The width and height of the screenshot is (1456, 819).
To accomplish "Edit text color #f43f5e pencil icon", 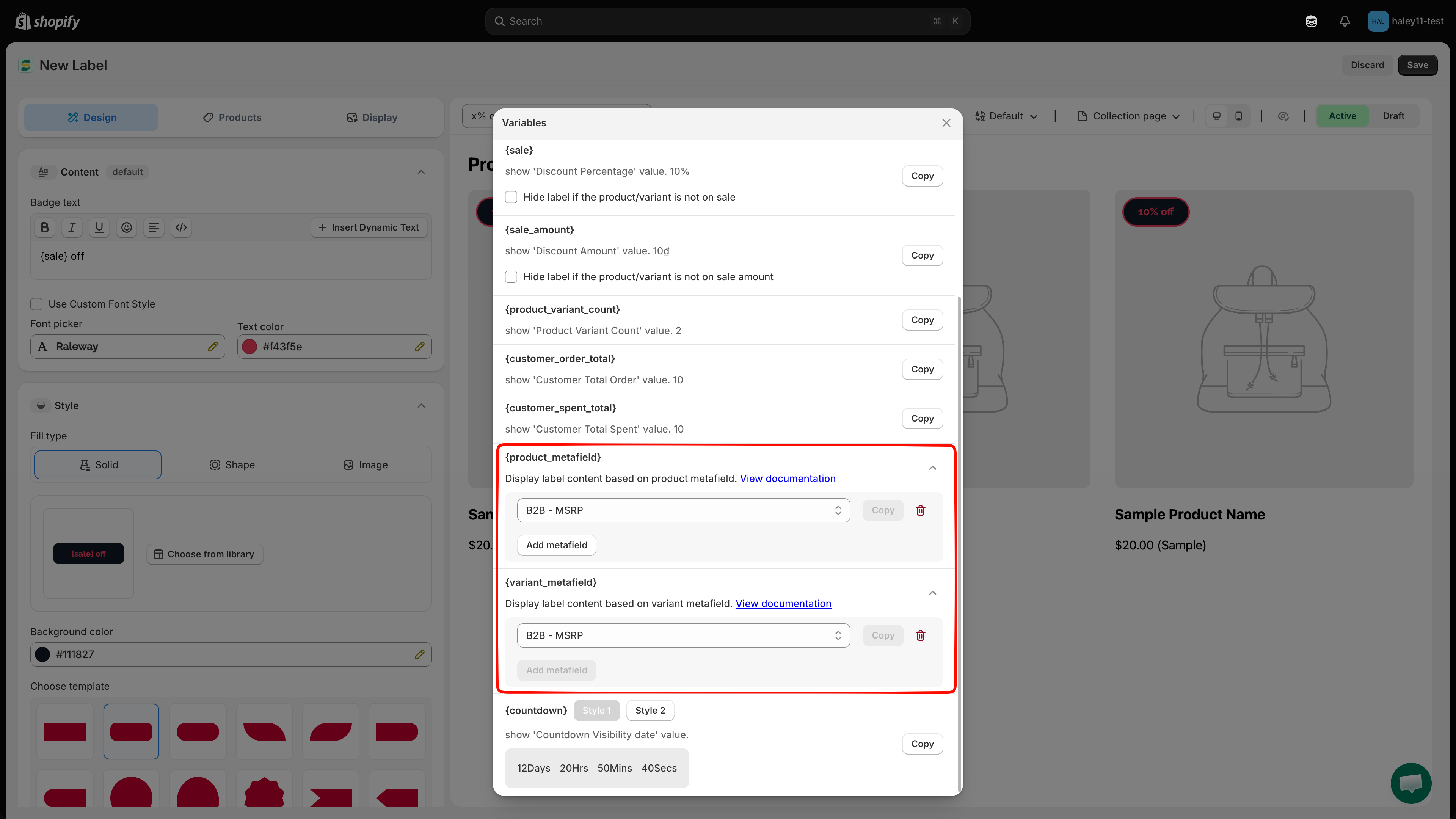I will [x=419, y=347].
